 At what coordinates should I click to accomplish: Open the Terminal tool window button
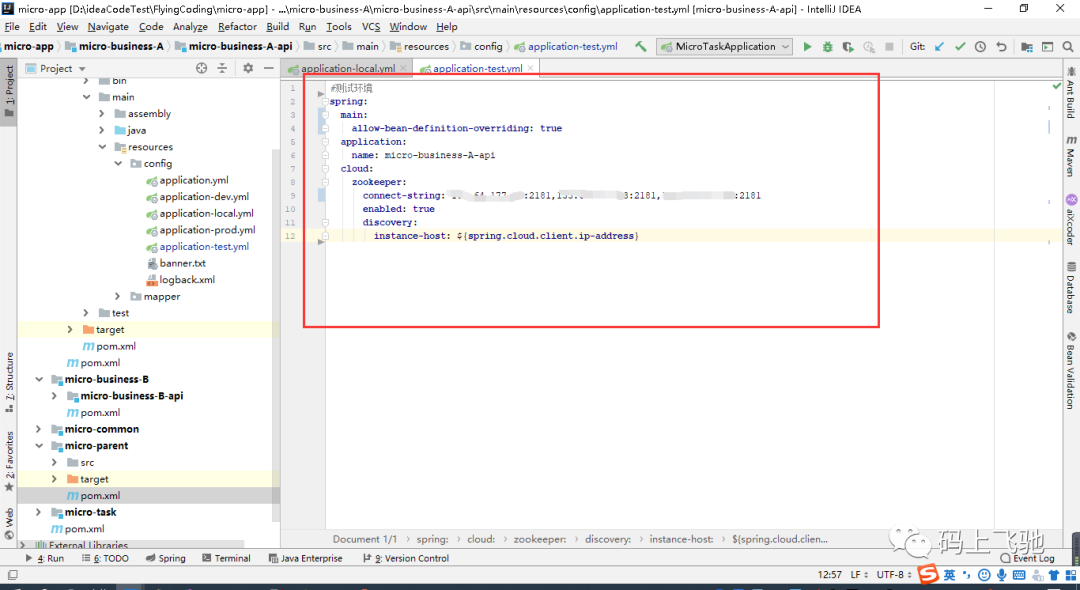click(x=226, y=558)
